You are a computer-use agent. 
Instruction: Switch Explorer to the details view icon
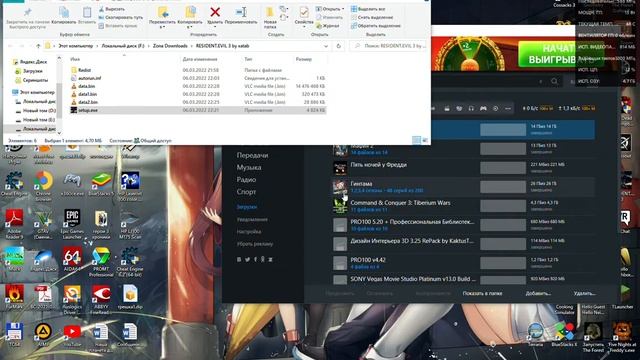click(x=416, y=140)
